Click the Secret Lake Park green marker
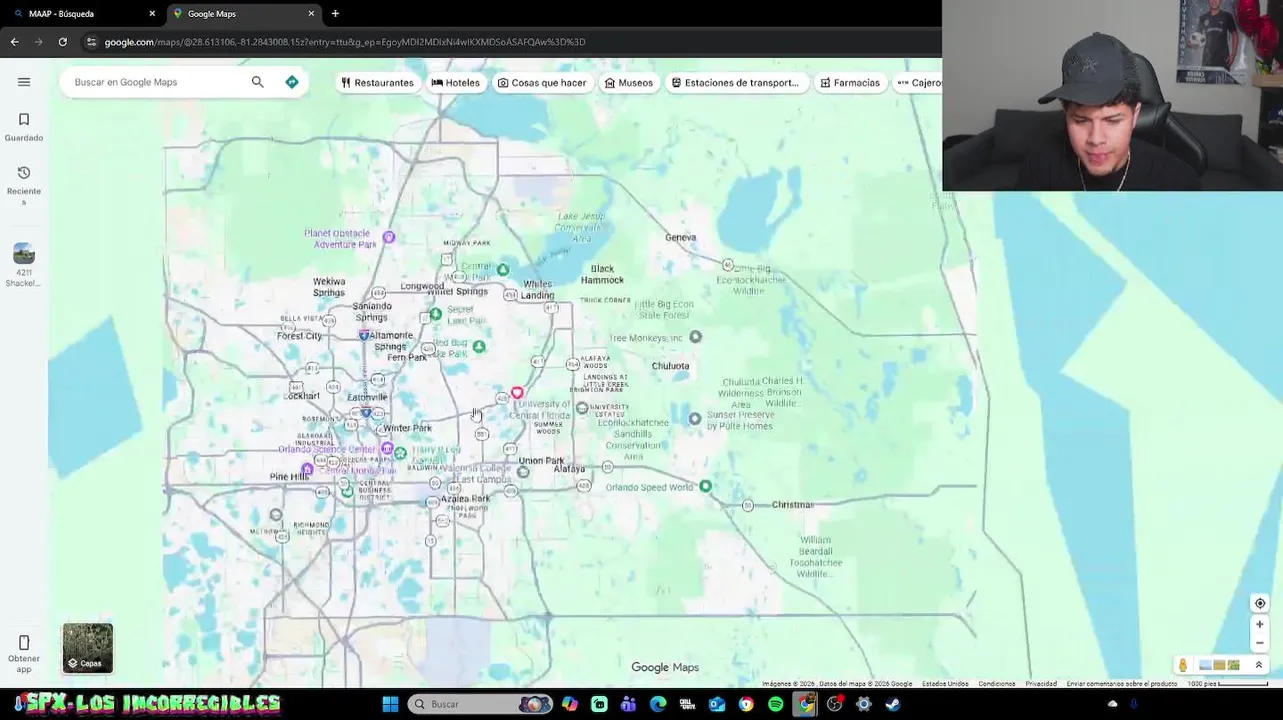Image resolution: width=1283 pixels, height=720 pixels. coord(436,315)
